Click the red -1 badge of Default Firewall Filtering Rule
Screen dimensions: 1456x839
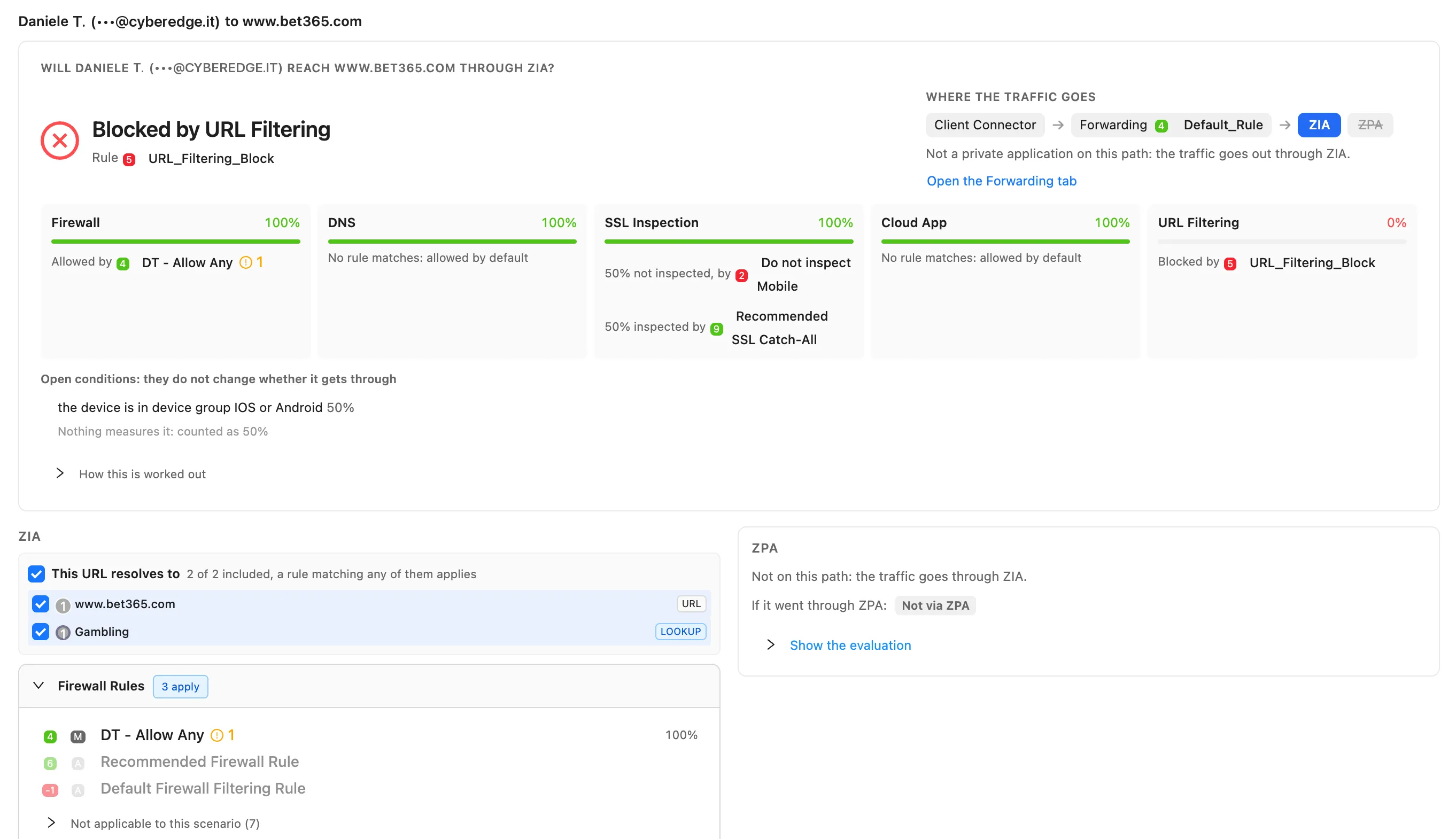pyautogui.click(x=50, y=790)
